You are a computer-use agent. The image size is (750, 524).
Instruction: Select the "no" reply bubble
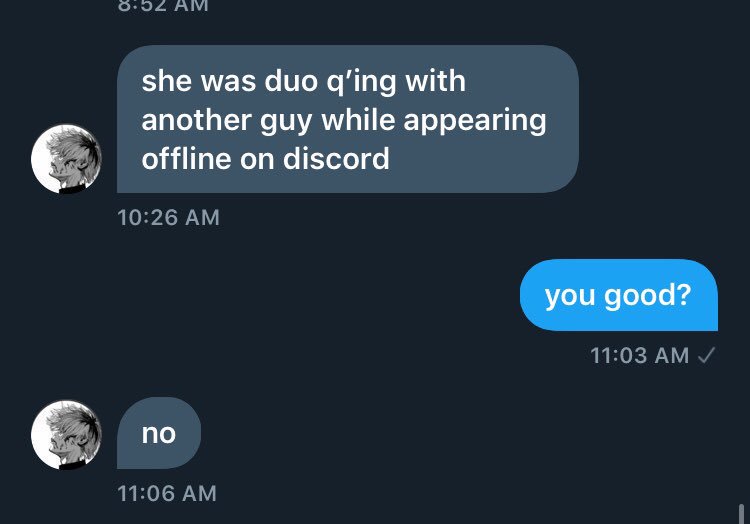(x=159, y=433)
